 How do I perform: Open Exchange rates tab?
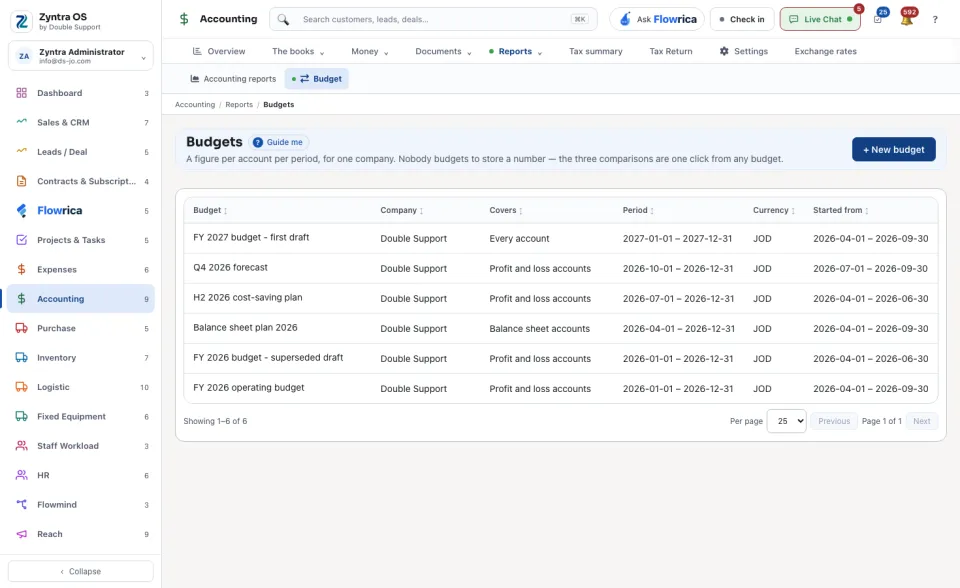[825, 51]
